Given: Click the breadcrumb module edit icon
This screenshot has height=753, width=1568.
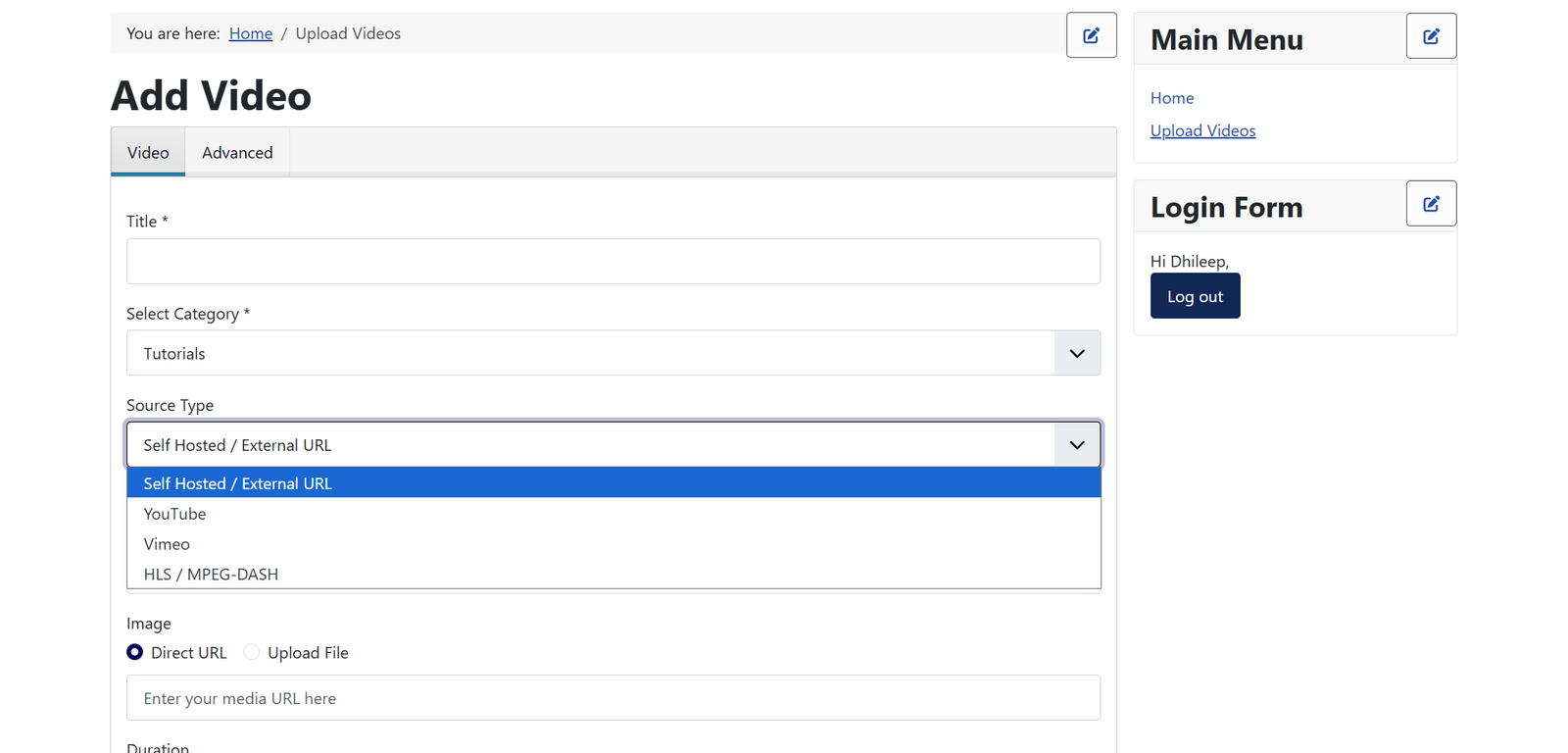Looking at the screenshot, I should pos(1091,35).
